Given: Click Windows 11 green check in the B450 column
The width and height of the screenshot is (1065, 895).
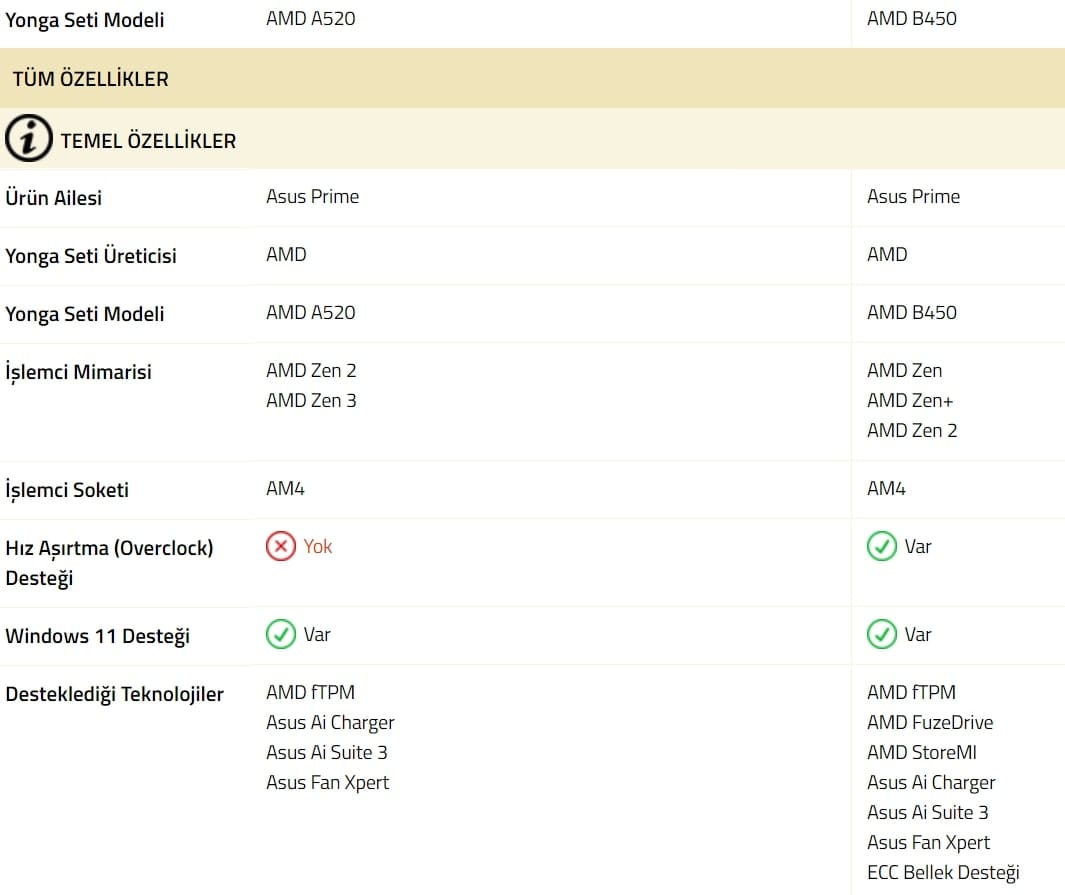Looking at the screenshot, I should [x=881, y=635].
